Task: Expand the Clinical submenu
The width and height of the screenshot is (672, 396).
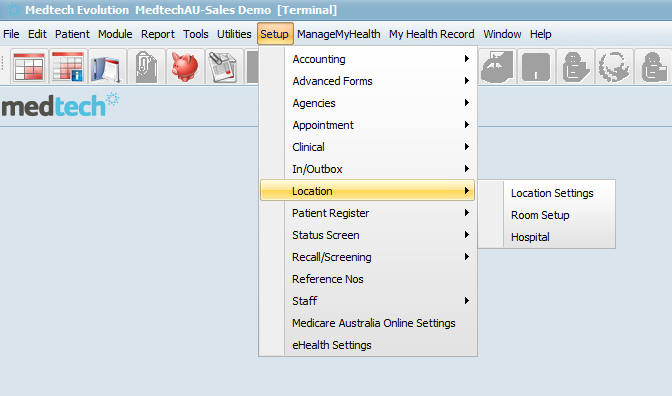Action: (x=369, y=147)
